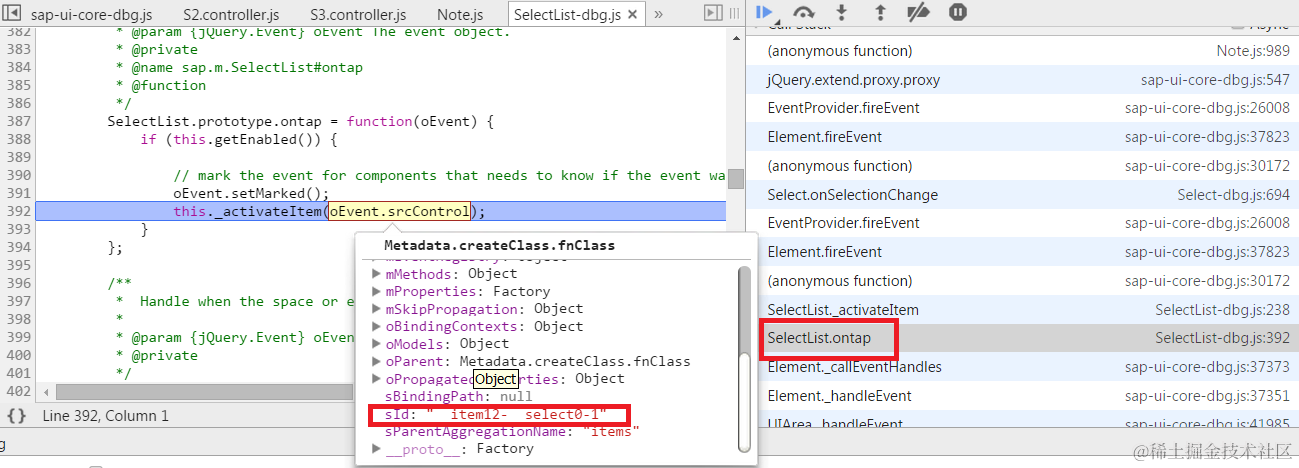Expand the __proto__ Factory entry
1299x468 pixels.
point(377,449)
